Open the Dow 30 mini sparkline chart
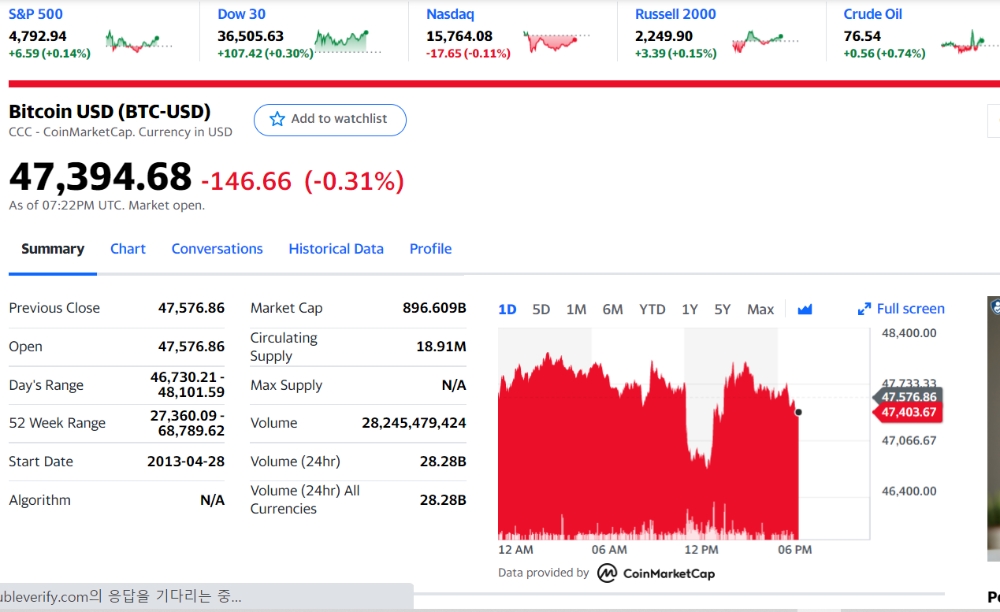 point(348,41)
